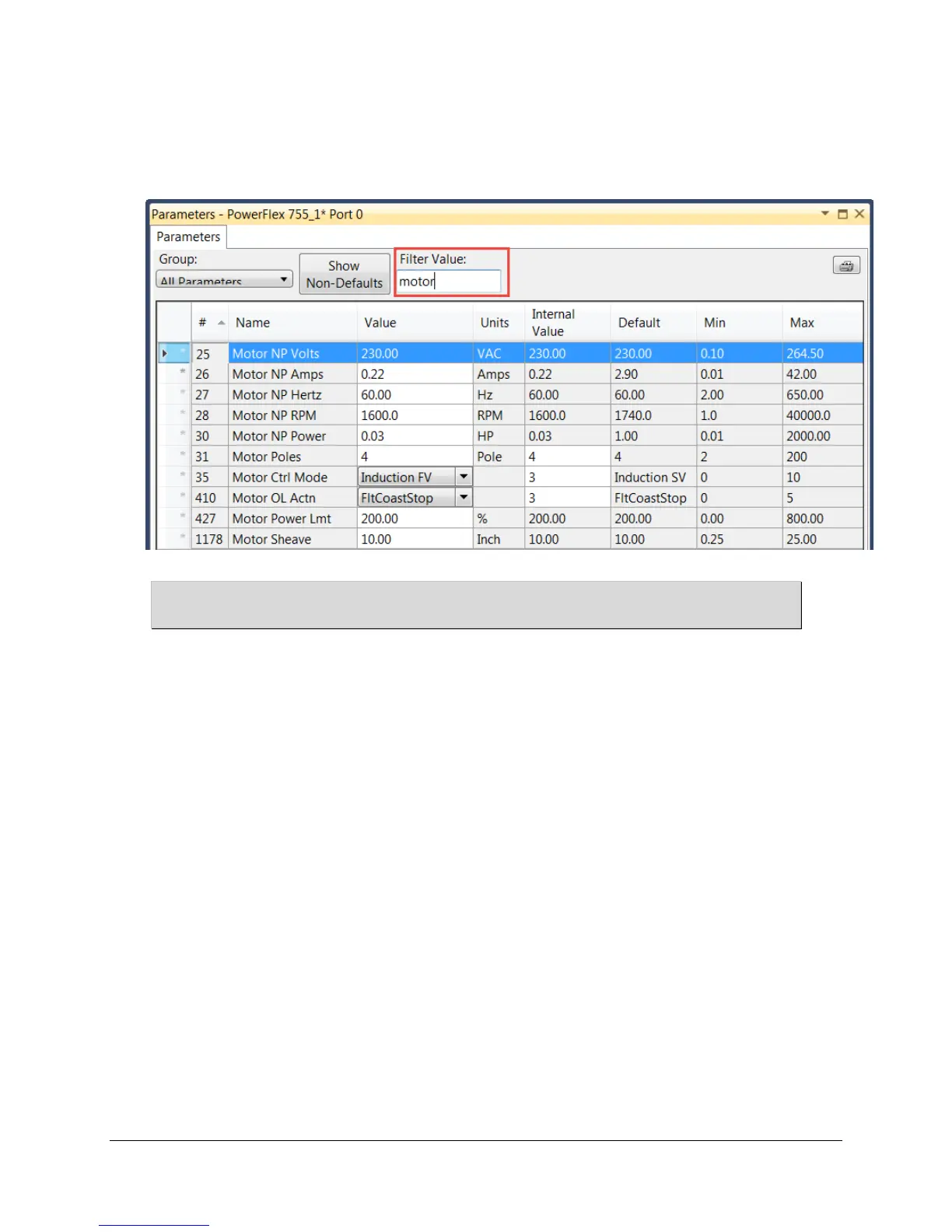The height and width of the screenshot is (1232, 952).
Task: Click the max value 2000.00 cell
Action: coord(823,436)
